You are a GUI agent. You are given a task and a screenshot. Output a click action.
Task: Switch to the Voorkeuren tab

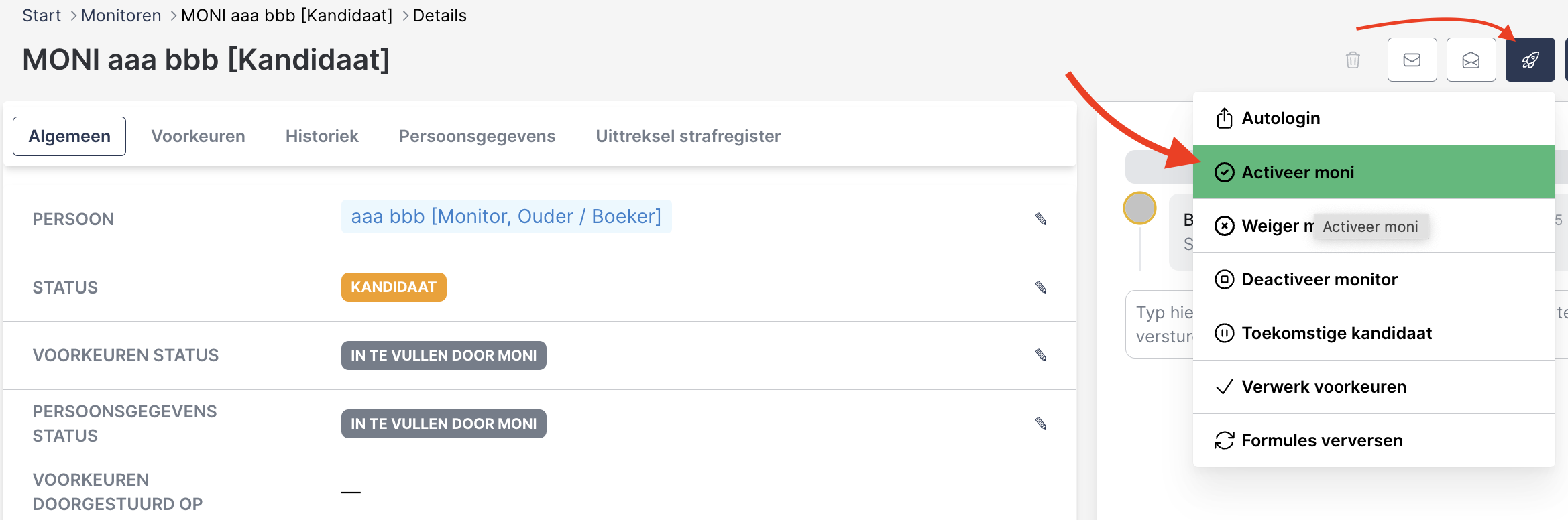[198, 136]
